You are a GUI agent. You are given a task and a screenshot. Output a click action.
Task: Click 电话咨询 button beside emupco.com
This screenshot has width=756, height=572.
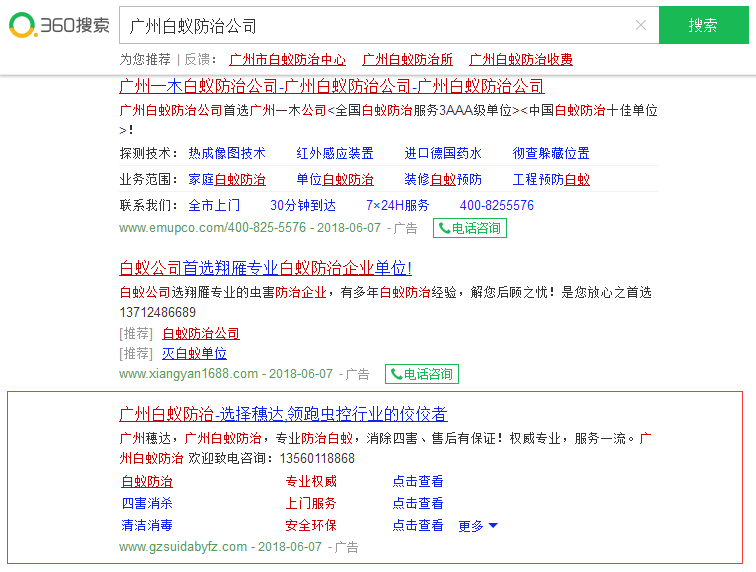470,228
